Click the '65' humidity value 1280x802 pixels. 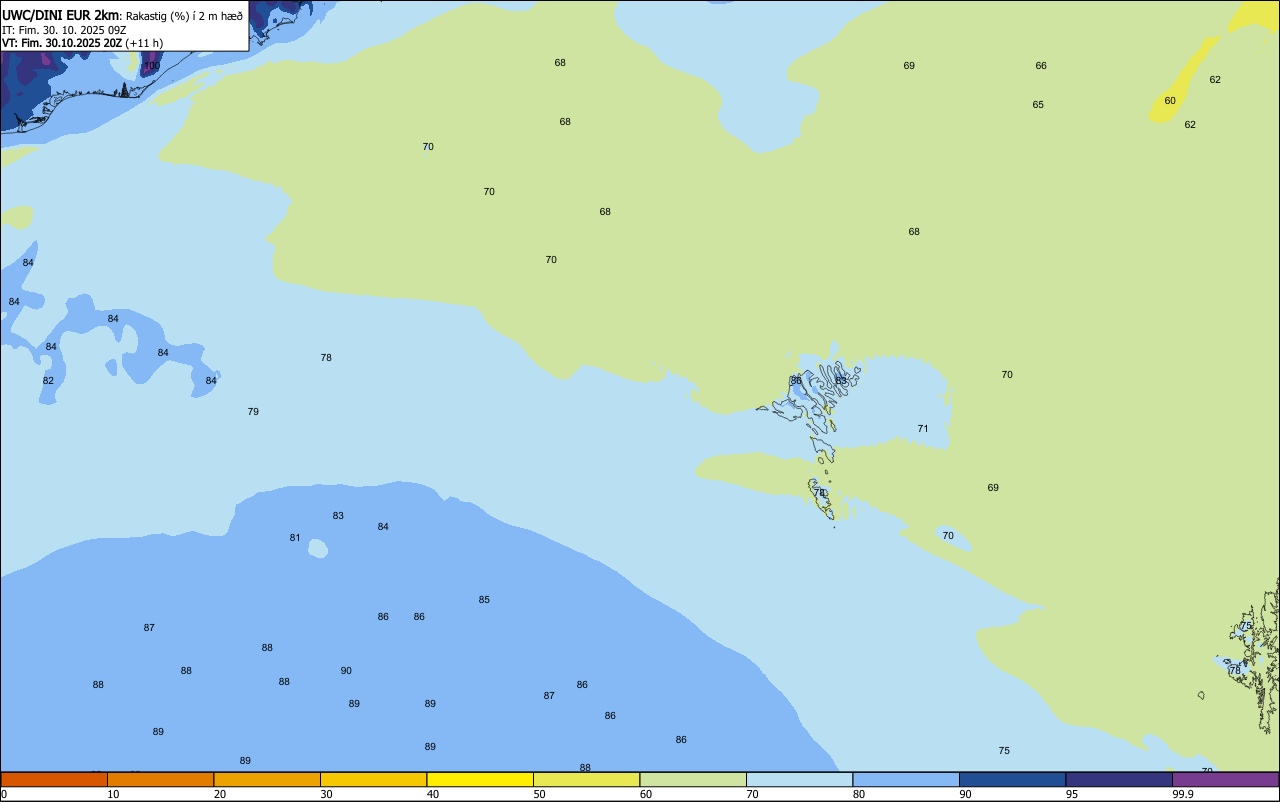[x=1038, y=105]
